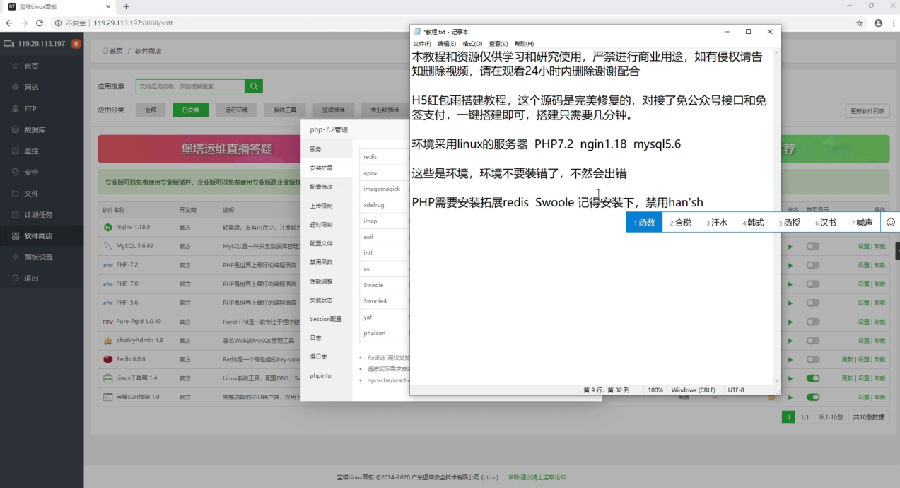The image size is (900, 488).
Task: Open the FTP section in the sidebar
Action: (30, 109)
